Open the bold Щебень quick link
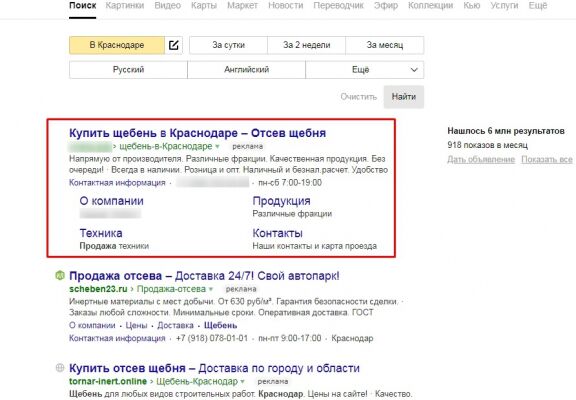This screenshot has height=400, width=576. (220, 326)
